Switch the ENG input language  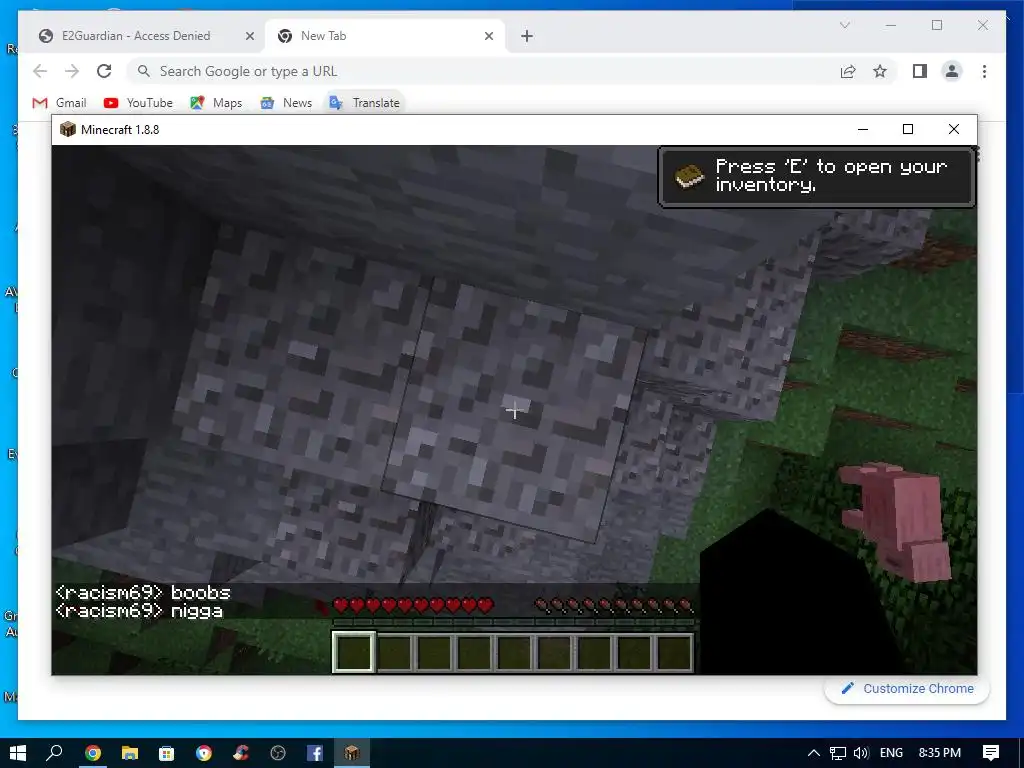(x=891, y=753)
